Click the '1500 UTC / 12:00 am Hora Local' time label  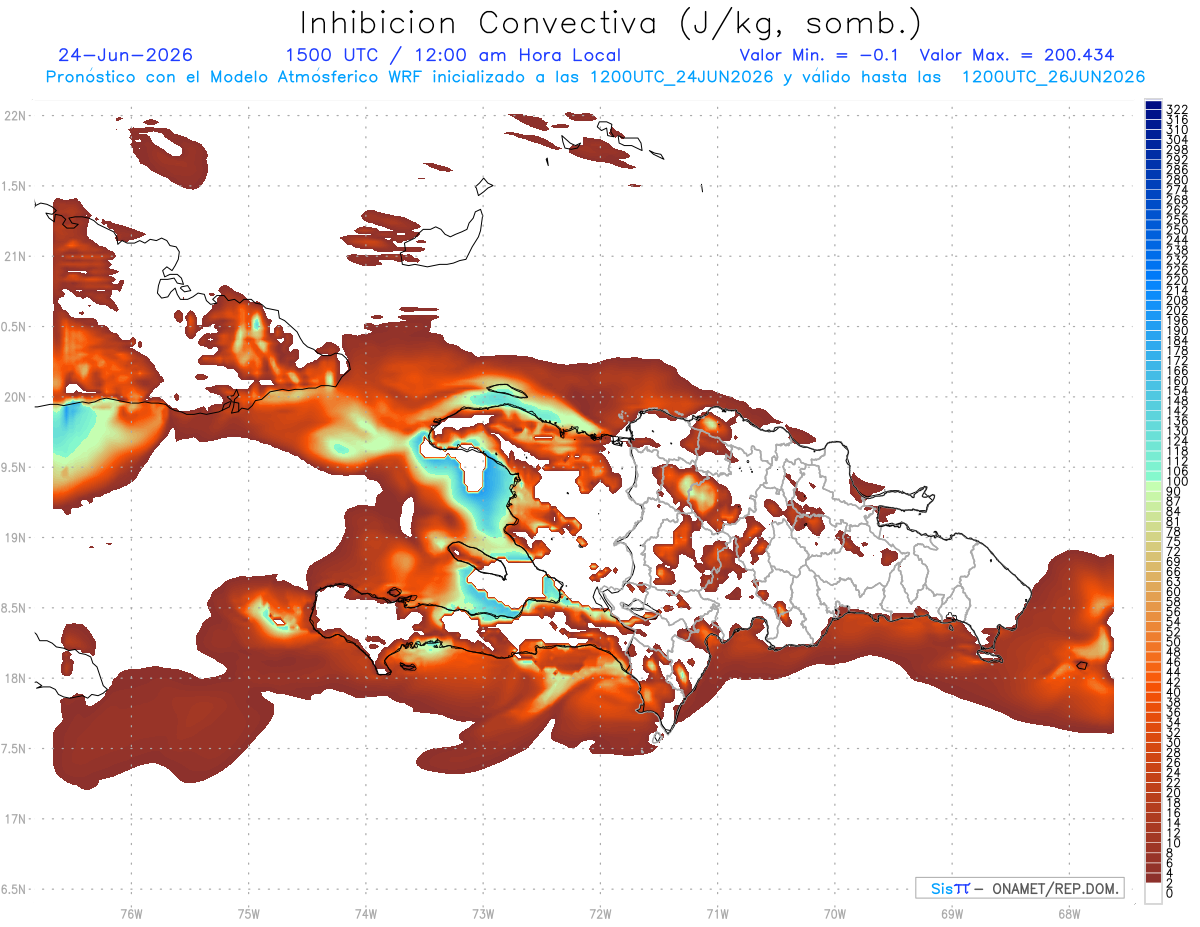[453, 56]
